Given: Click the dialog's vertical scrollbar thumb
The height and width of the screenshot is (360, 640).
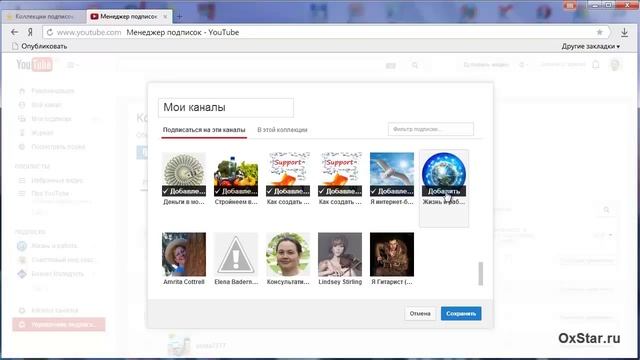Looking at the screenshot, I should (481, 273).
